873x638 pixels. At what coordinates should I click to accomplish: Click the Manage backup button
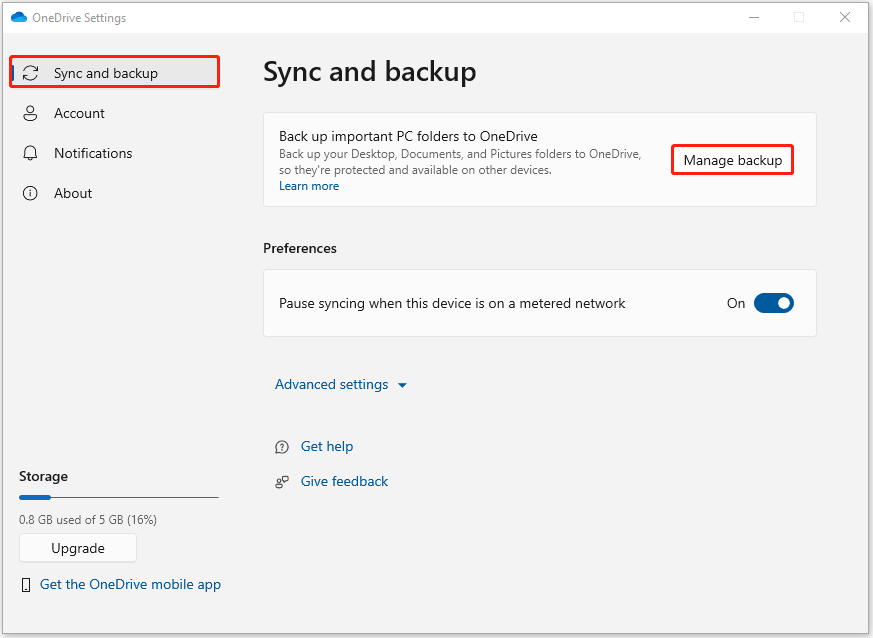[733, 160]
